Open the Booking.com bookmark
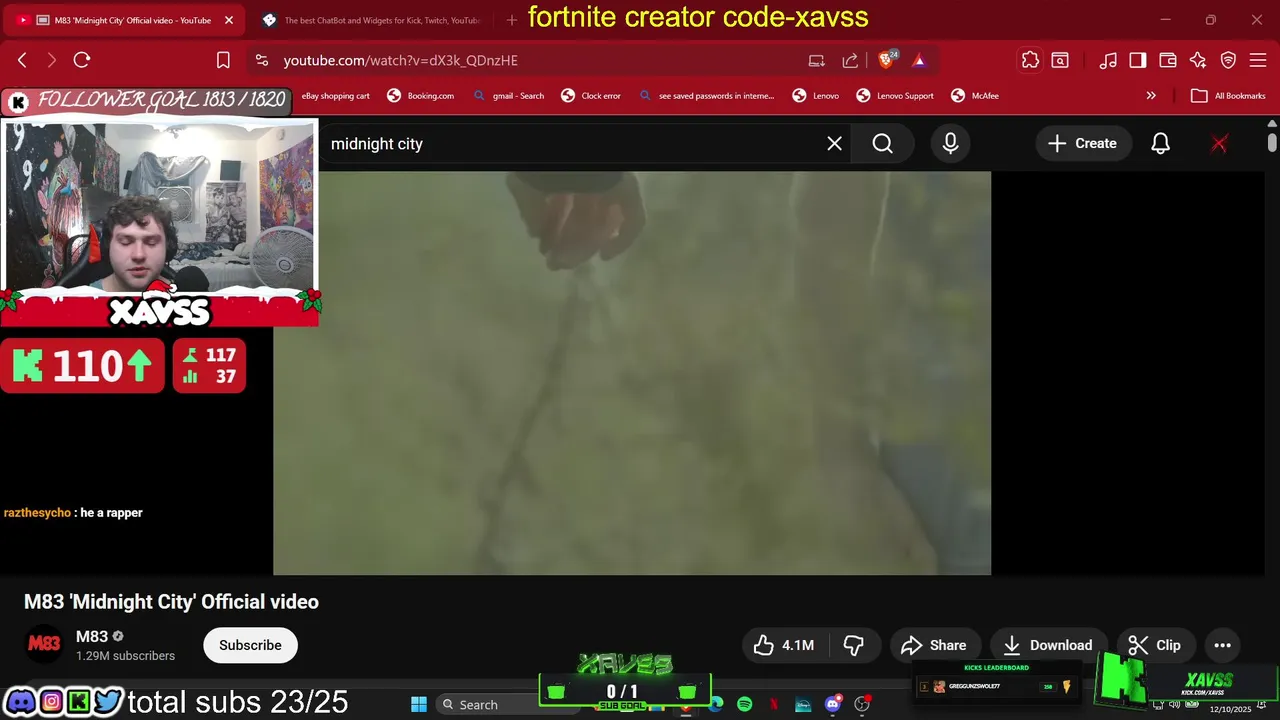This screenshot has height=720, width=1280. click(421, 96)
